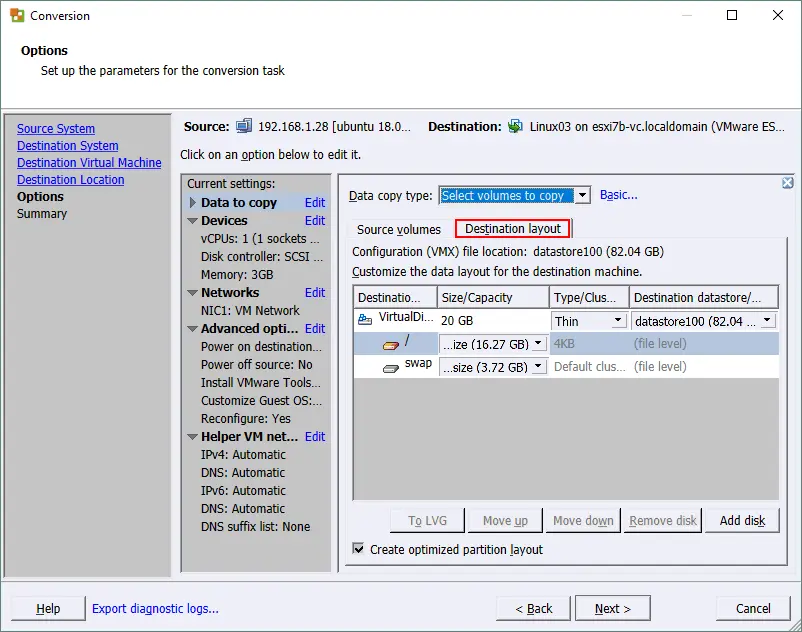Viewport: 802px width, 632px height.
Task: Click the Back button
Action: click(533, 608)
